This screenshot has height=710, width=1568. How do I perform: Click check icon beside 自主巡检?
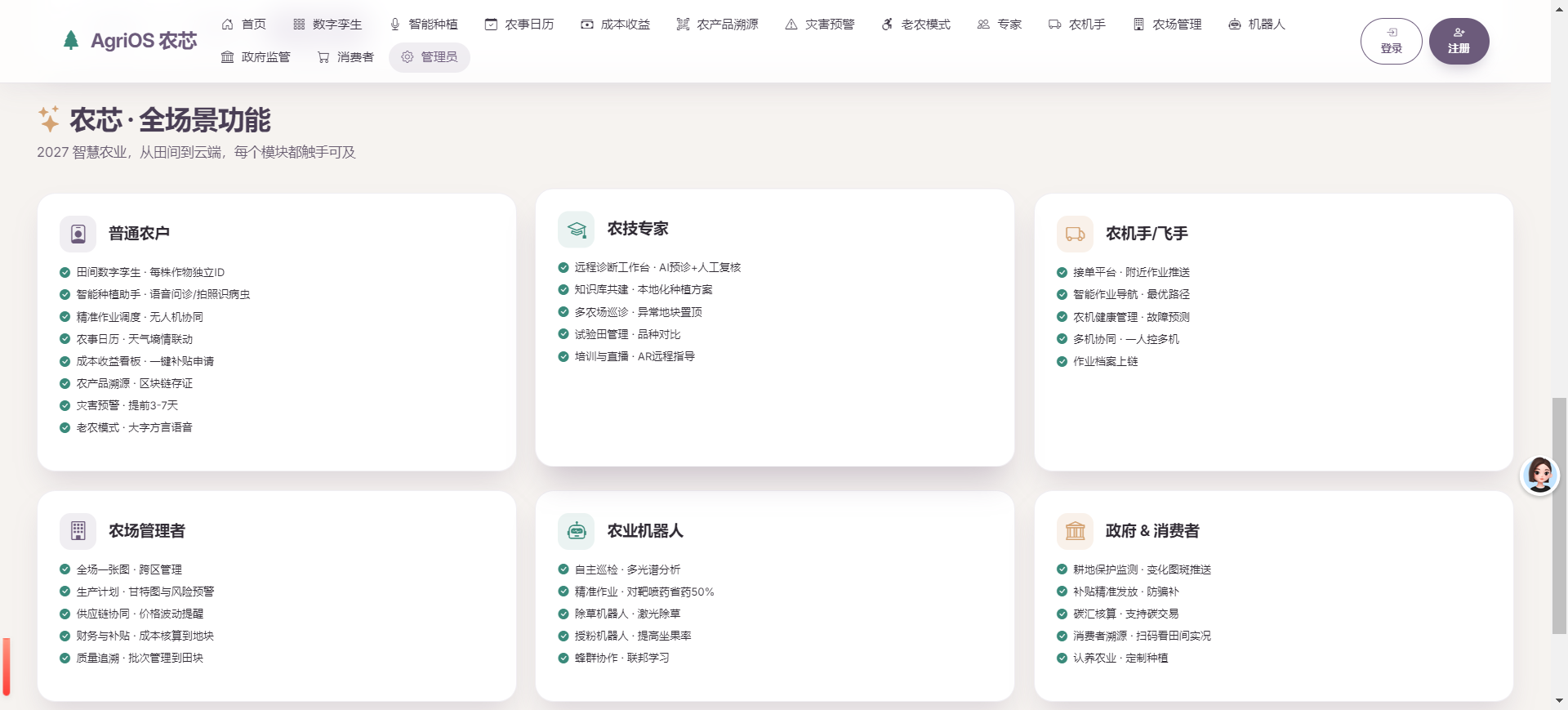[x=563, y=569]
